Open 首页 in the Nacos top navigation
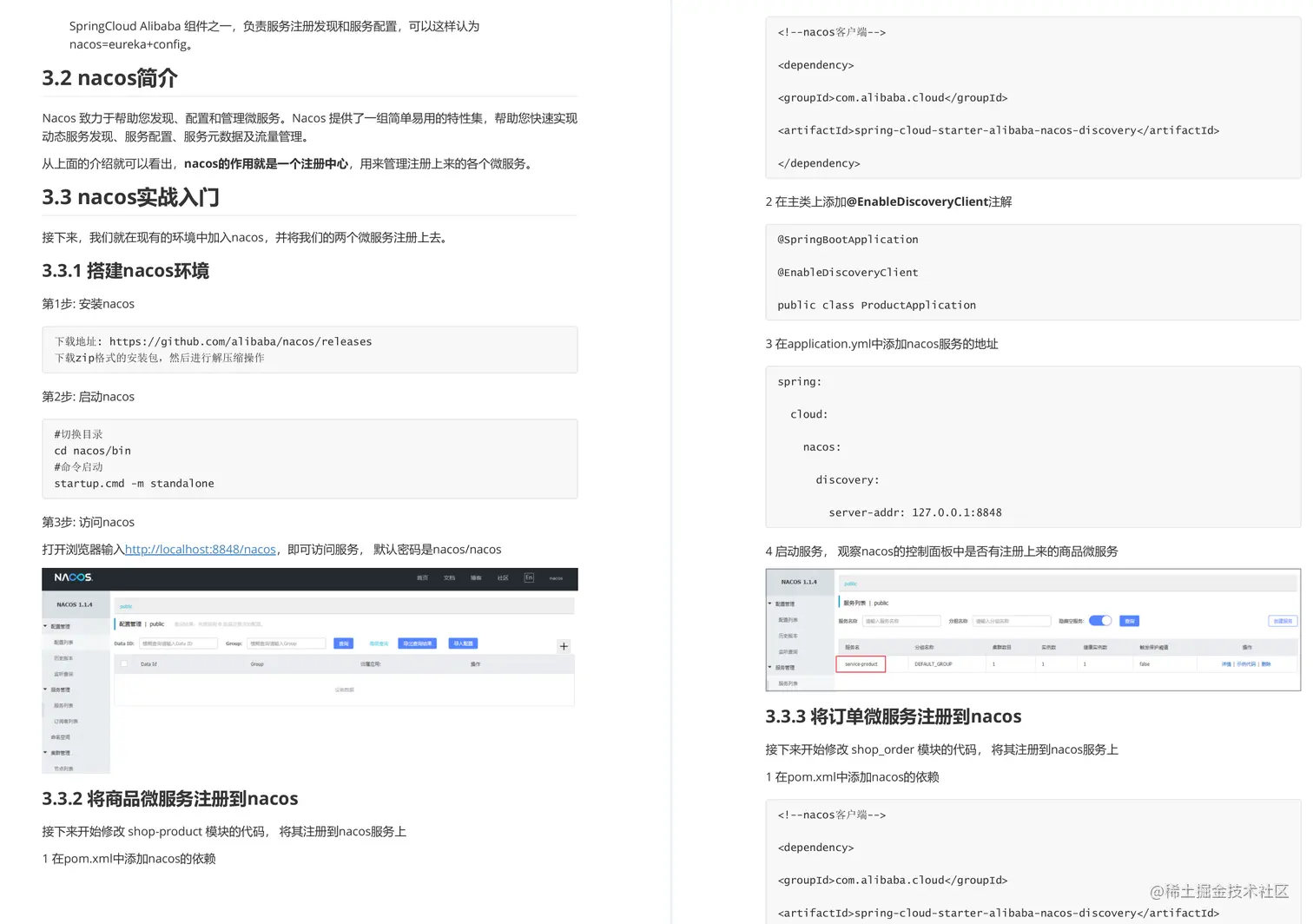Image resolution: width=1313 pixels, height=924 pixels. point(422,577)
